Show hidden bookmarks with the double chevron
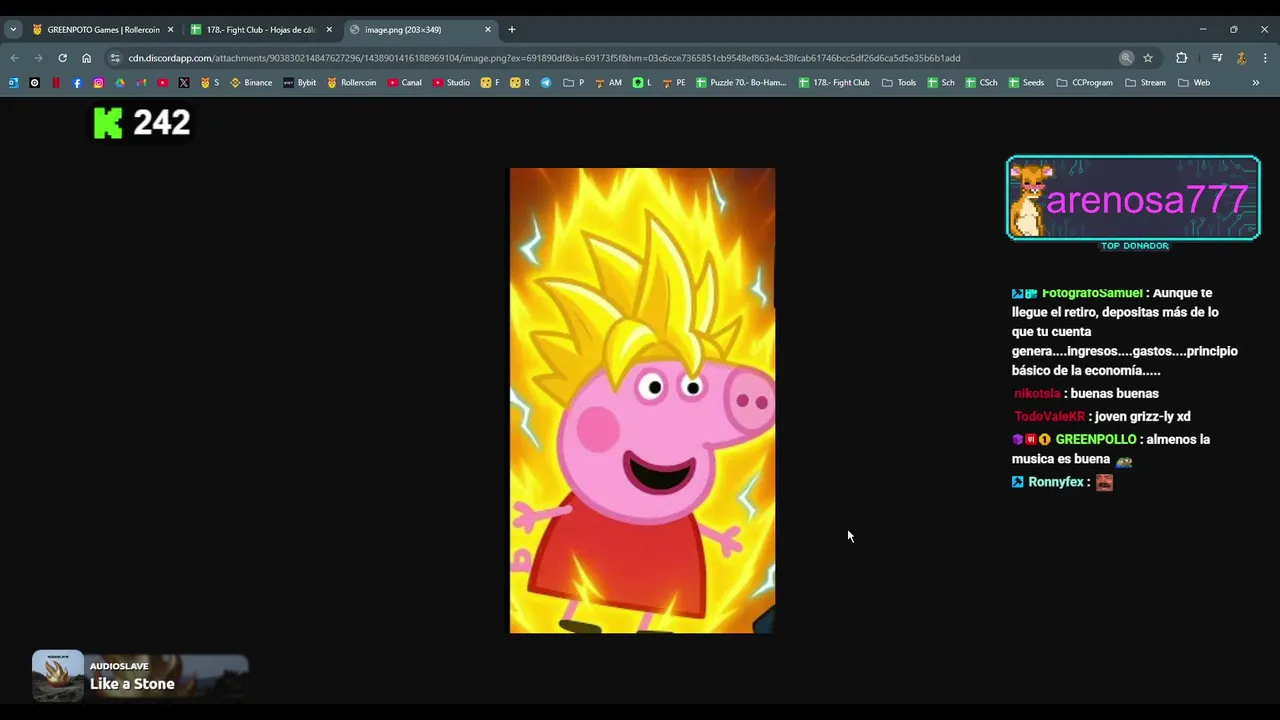Viewport: 1280px width, 720px height. pyautogui.click(x=1256, y=83)
